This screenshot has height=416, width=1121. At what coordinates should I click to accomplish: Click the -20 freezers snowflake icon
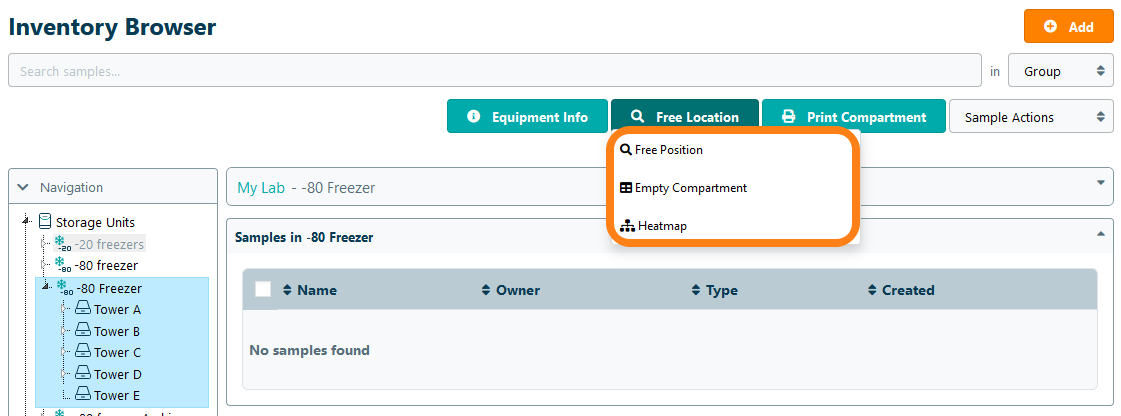click(61, 244)
